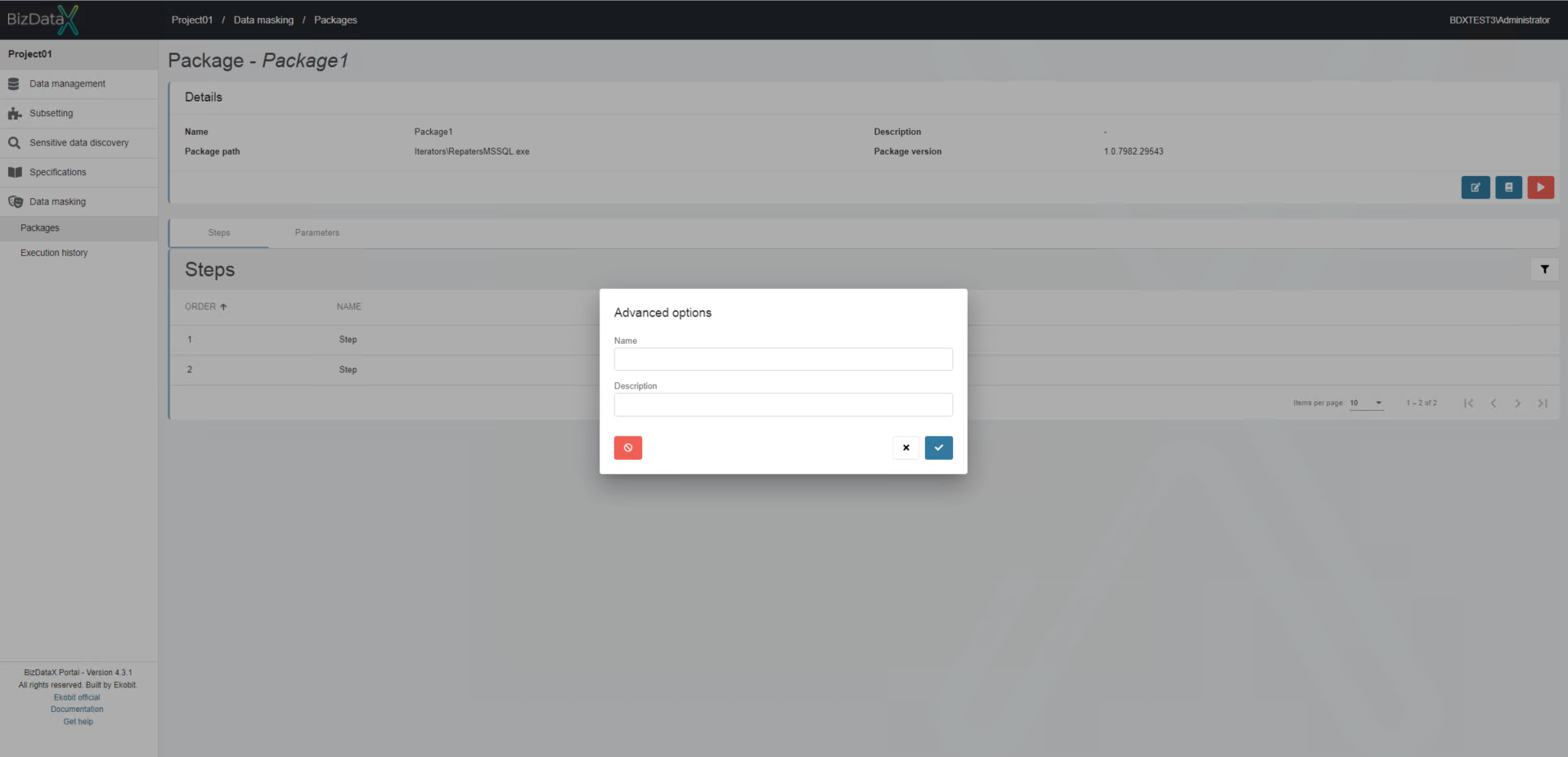
Task: Go to next page of steps
Action: click(1518, 403)
